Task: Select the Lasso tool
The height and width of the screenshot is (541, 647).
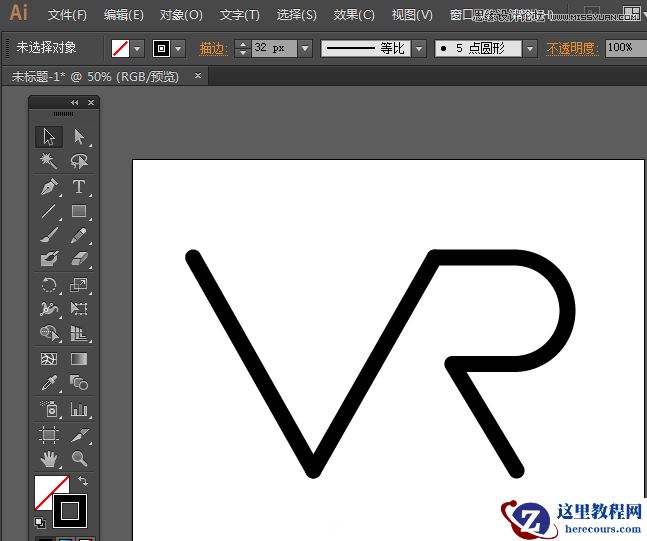Action: [79, 161]
